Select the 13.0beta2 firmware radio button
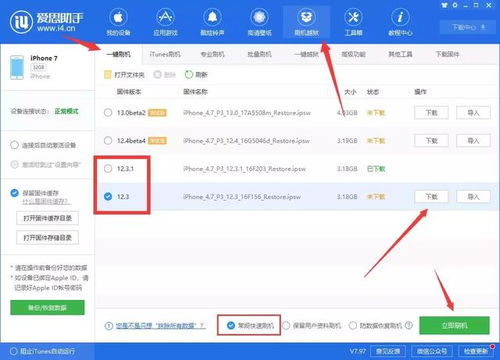 [108, 113]
